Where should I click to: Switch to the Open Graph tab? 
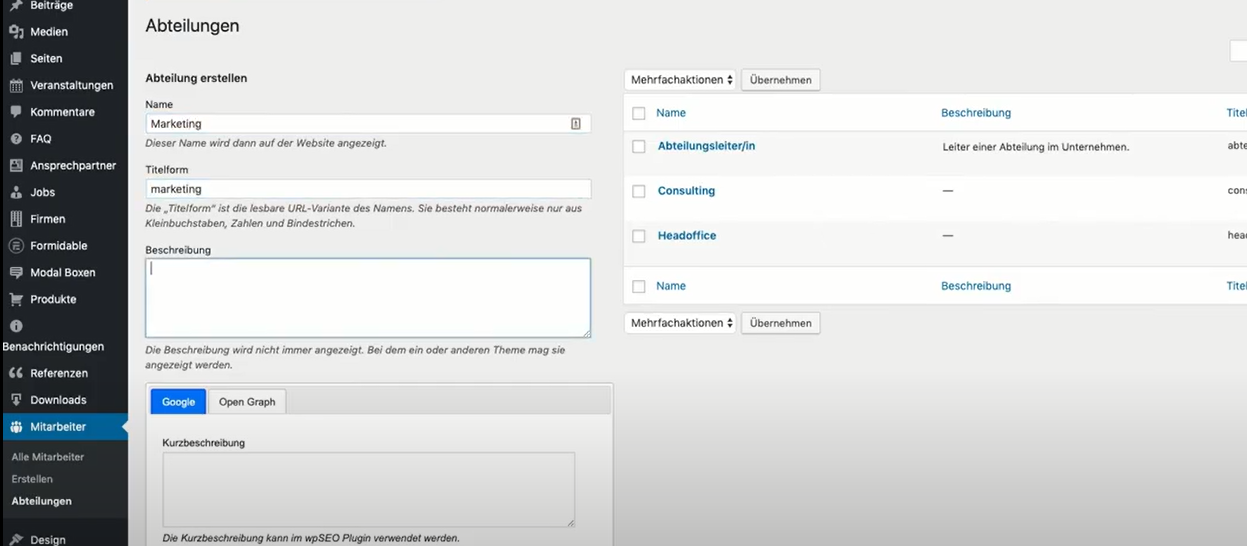pos(247,402)
